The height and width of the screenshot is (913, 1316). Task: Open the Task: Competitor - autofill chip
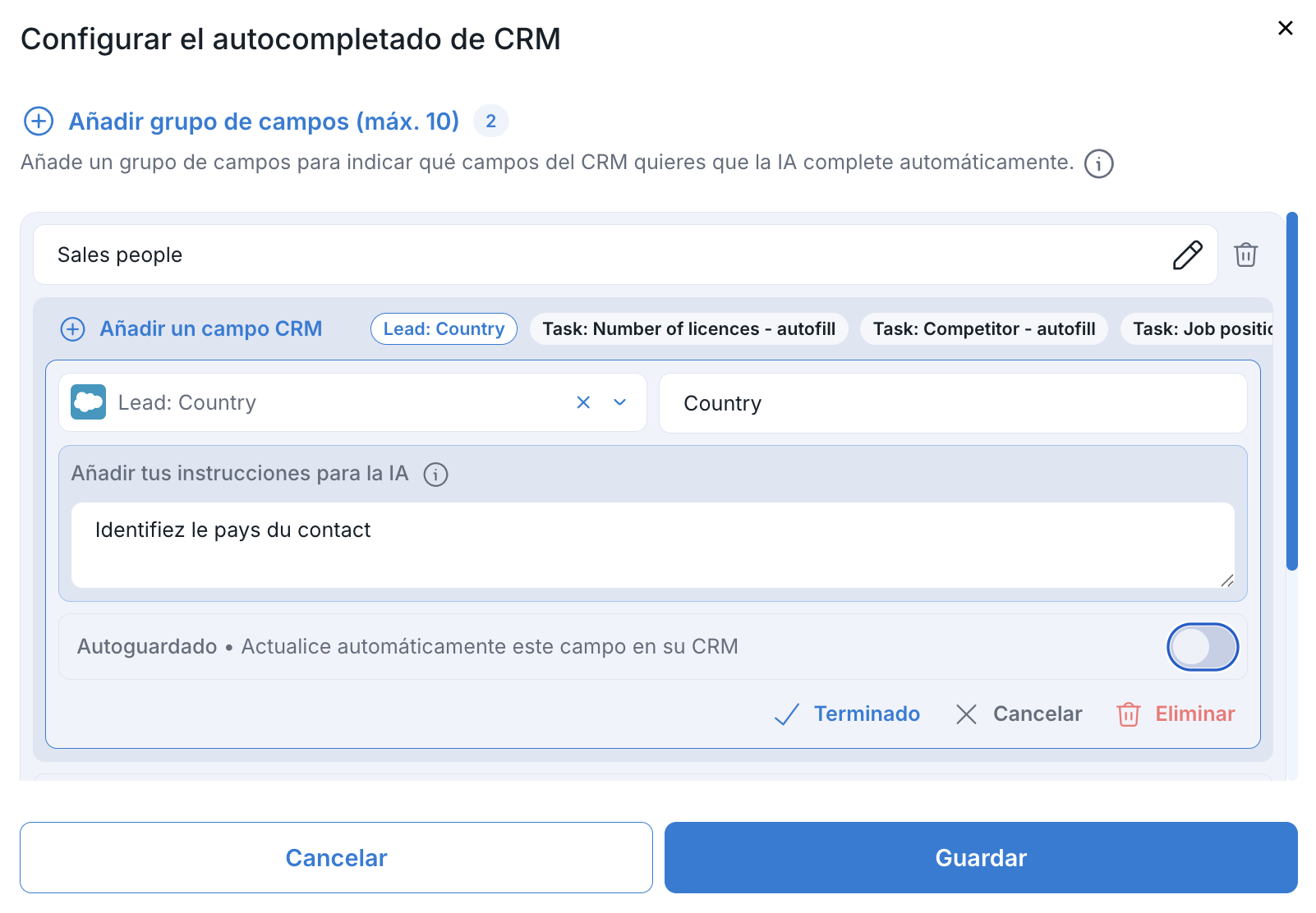(x=983, y=329)
